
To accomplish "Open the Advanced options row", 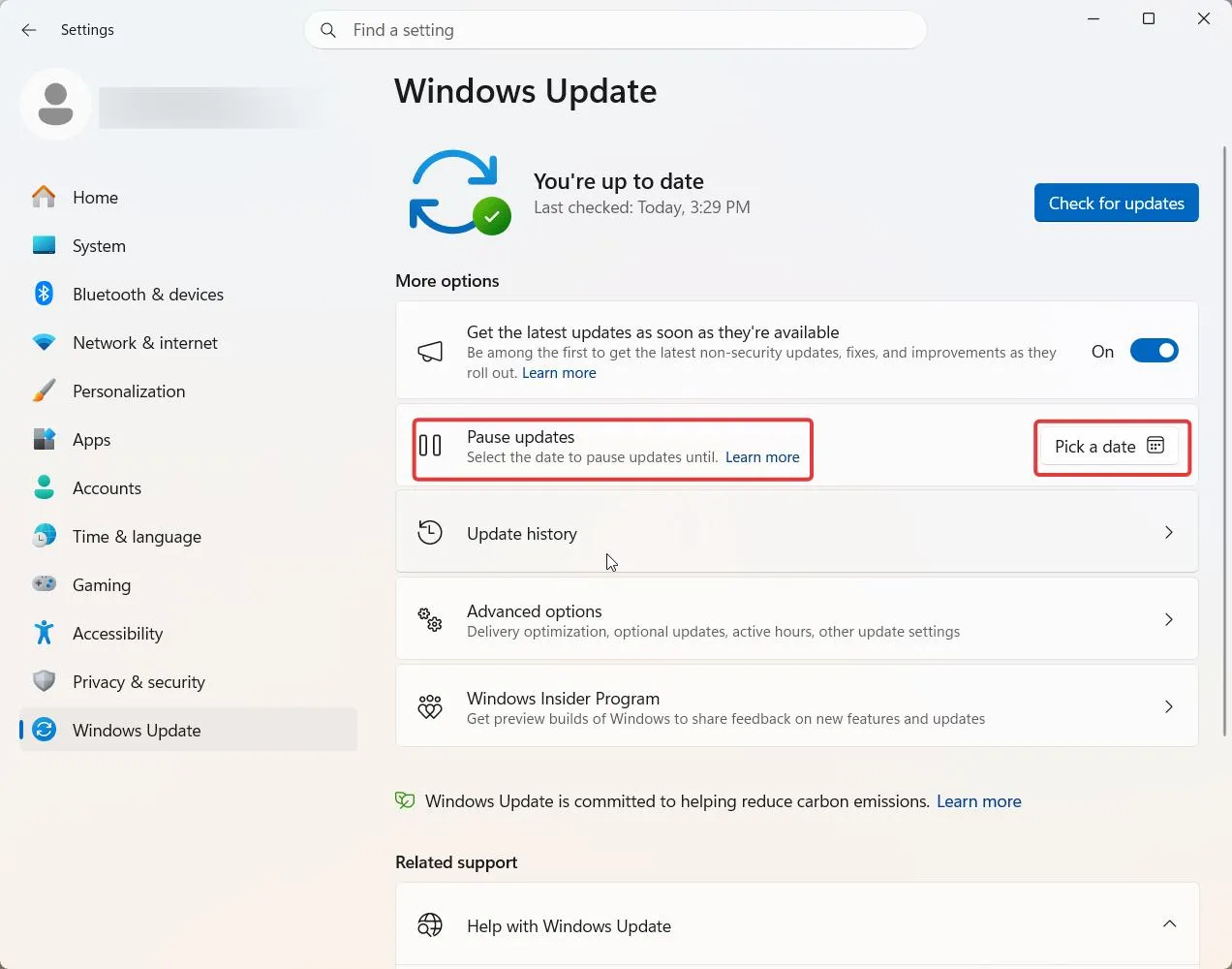I will click(x=796, y=619).
